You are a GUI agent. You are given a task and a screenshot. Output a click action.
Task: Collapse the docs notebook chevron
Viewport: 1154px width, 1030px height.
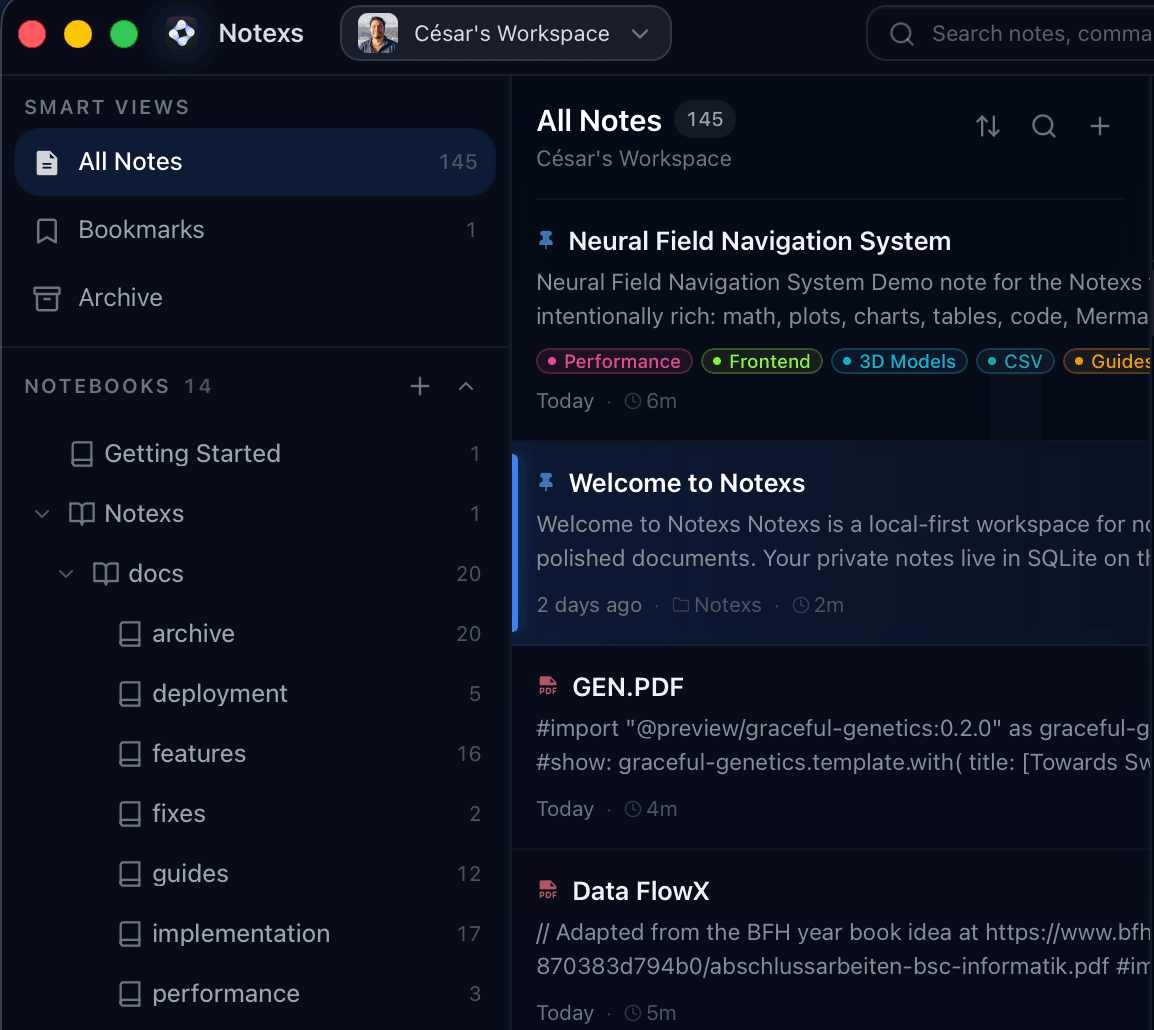pos(66,574)
